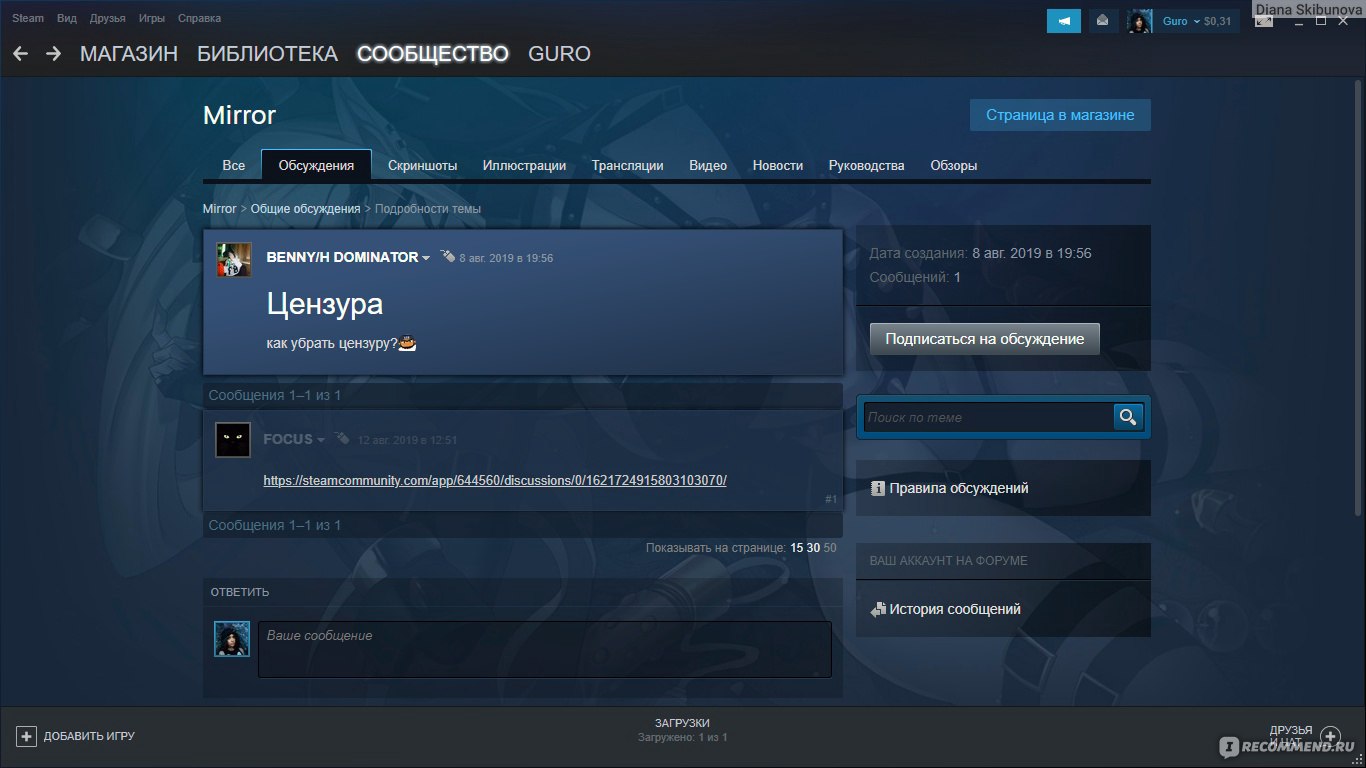Expand the Guro account dropdown

tap(1197, 21)
